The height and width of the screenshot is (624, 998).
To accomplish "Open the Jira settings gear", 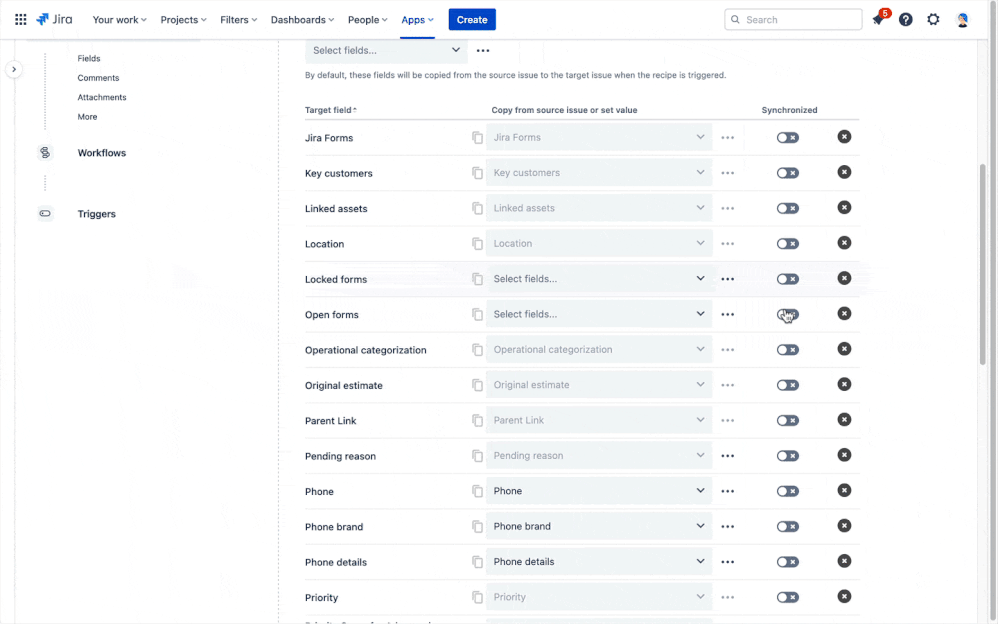I will pyautogui.click(x=933, y=19).
